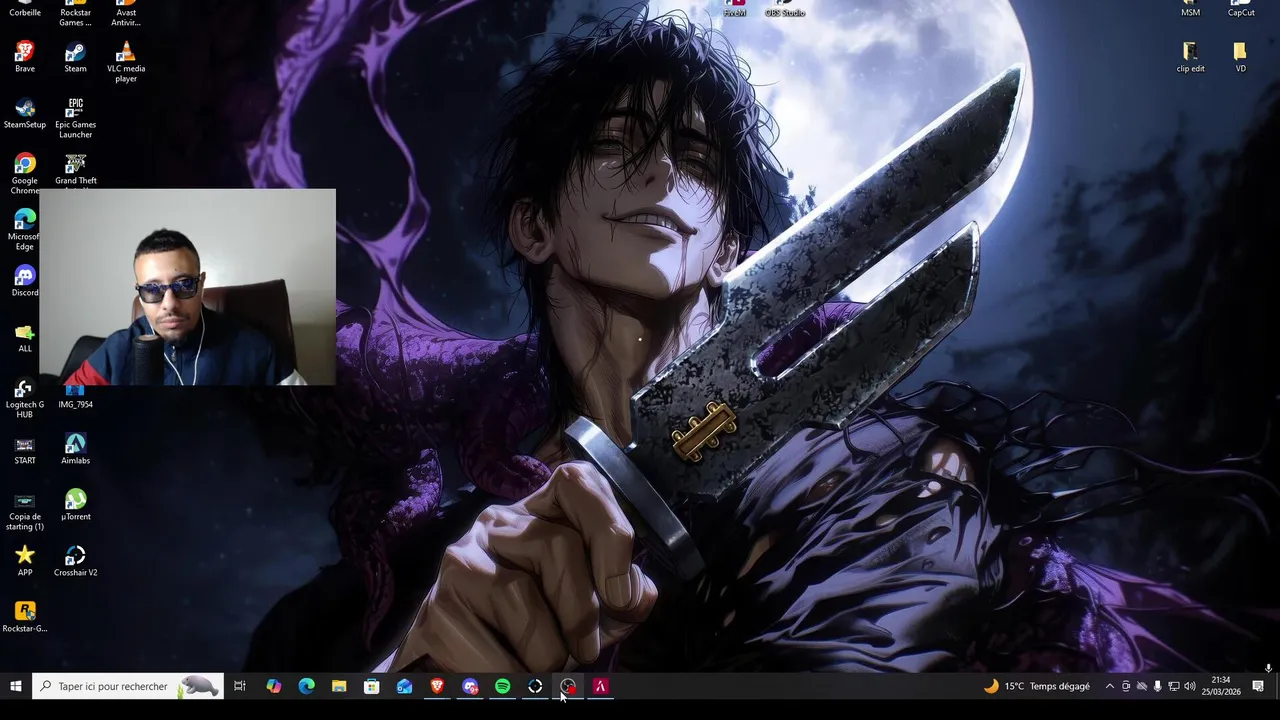Select the Google Chrome desktop shortcut
The height and width of the screenshot is (720, 1280).
[25, 174]
